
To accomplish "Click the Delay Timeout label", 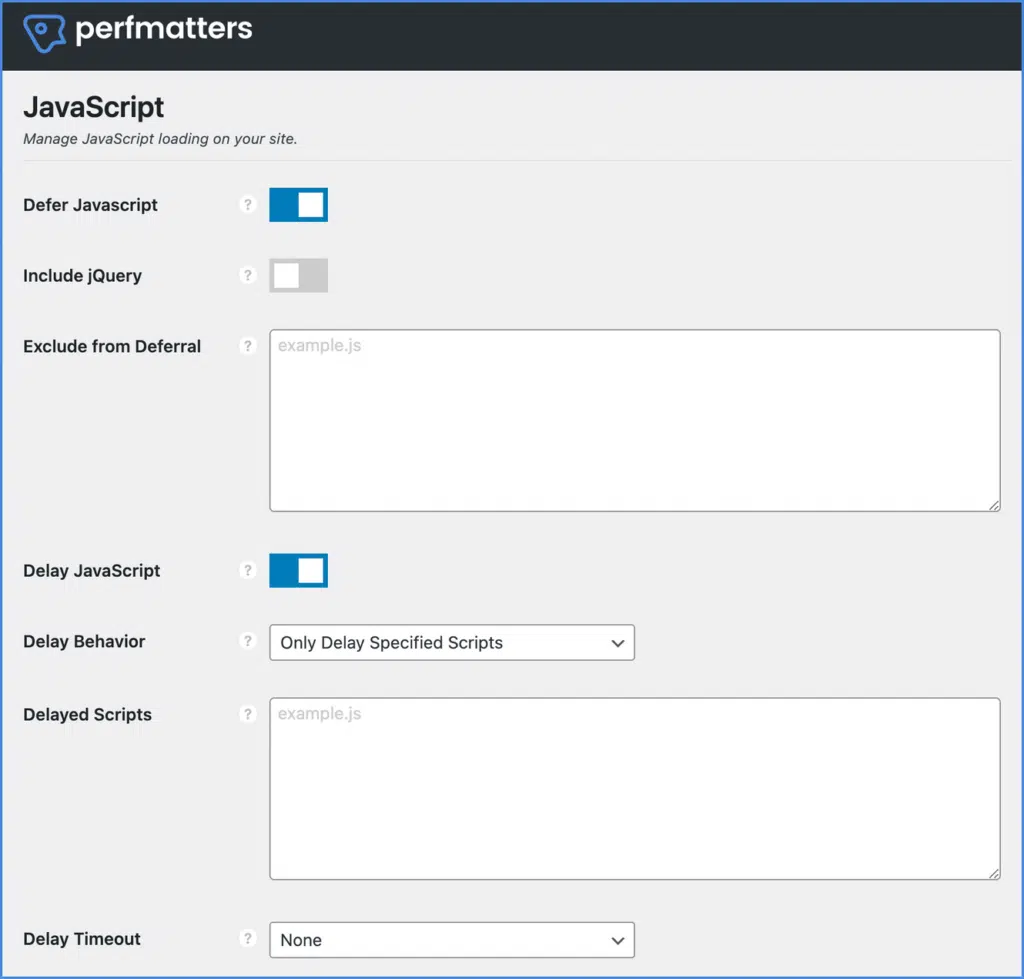I will click(x=82, y=939).
